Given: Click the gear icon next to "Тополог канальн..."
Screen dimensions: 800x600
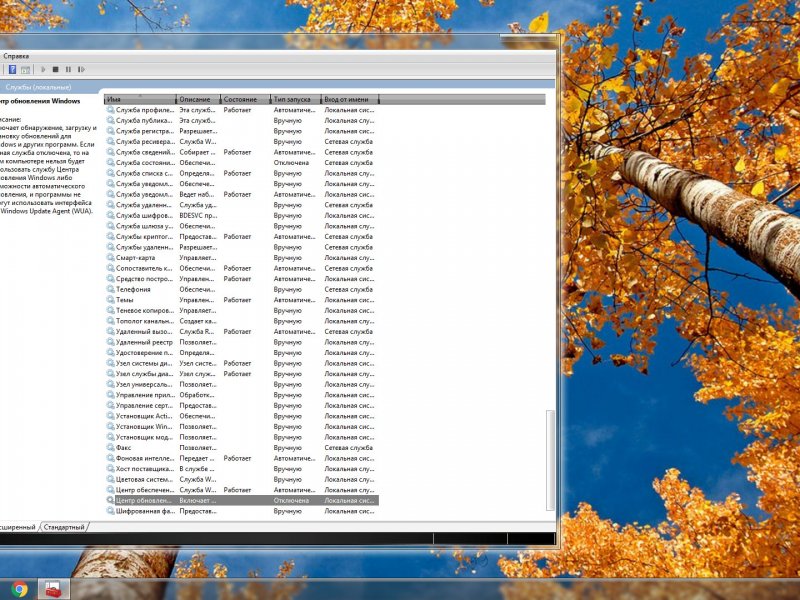Looking at the screenshot, I should [110, 321].
